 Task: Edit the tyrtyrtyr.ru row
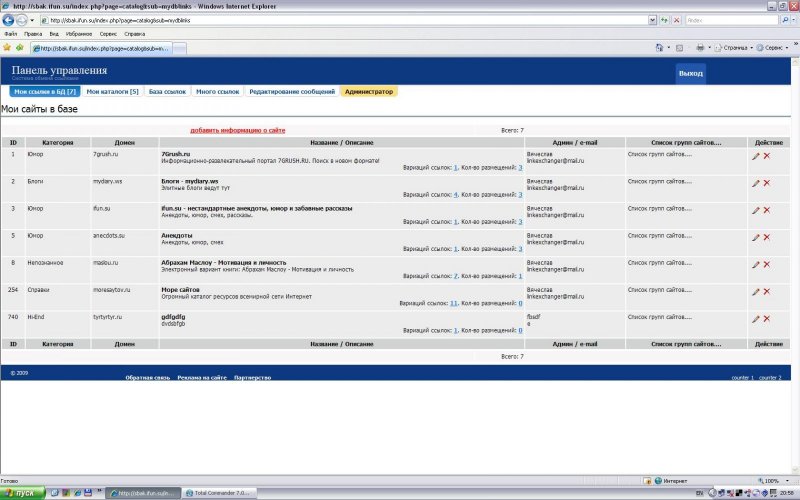coord(756,318)
